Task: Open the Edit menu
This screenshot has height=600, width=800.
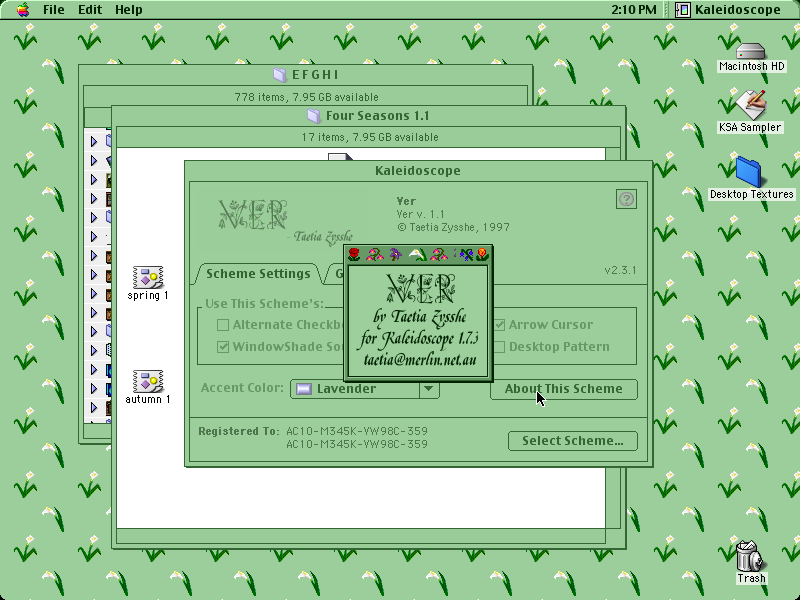Action: (x=90, y=9)
